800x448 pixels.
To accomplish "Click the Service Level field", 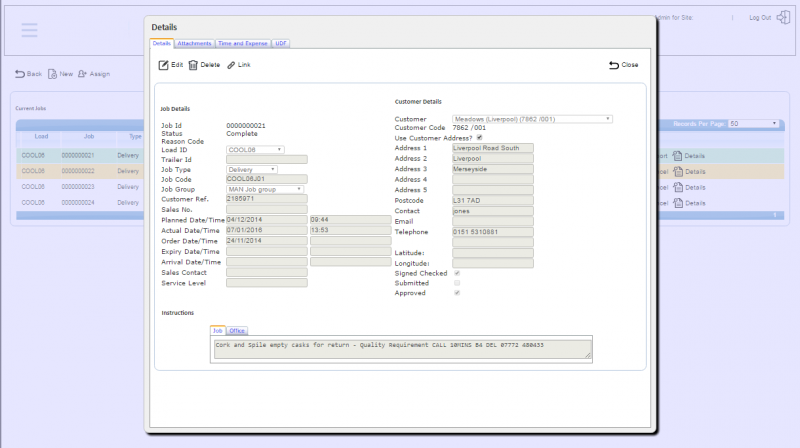I will coord(267,283).
